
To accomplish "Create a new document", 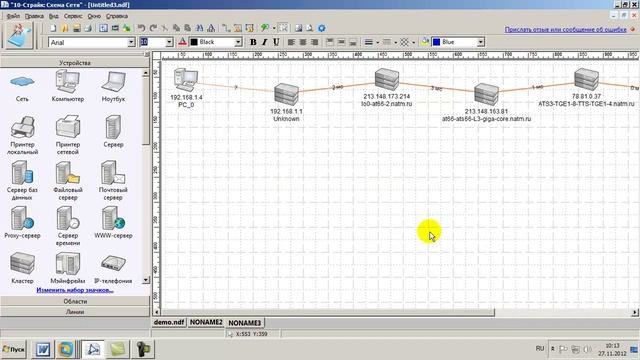I will tap(53, 28).
